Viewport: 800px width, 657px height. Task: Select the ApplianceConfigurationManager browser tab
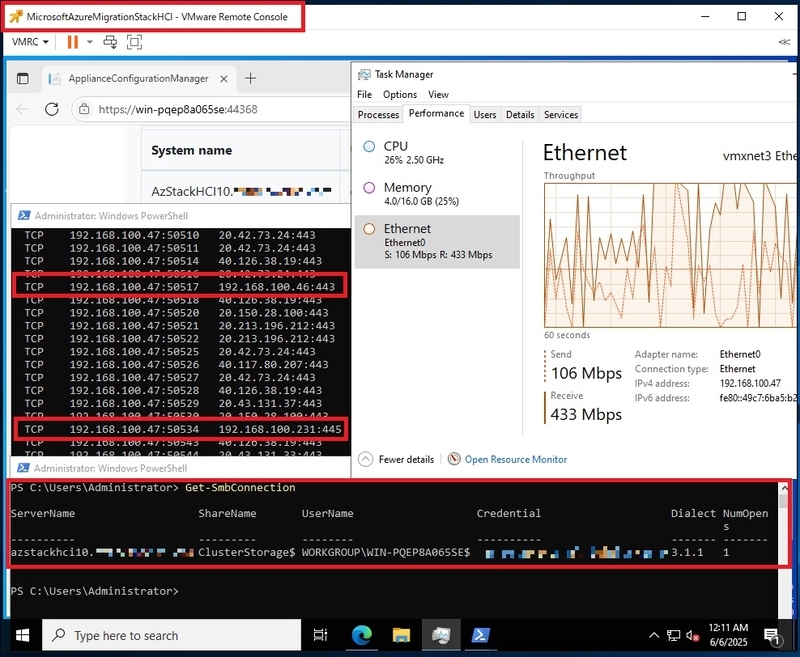138,79
